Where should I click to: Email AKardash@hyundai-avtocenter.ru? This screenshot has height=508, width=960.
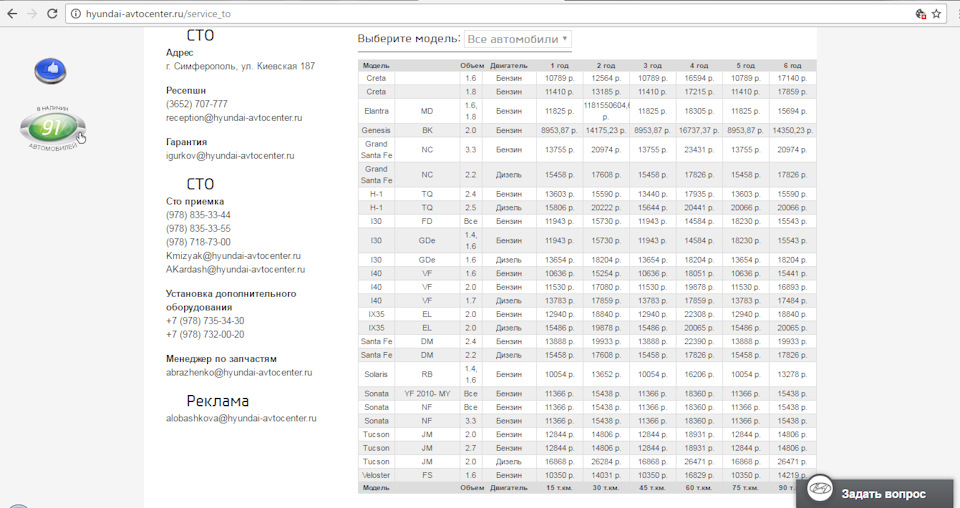235,269
